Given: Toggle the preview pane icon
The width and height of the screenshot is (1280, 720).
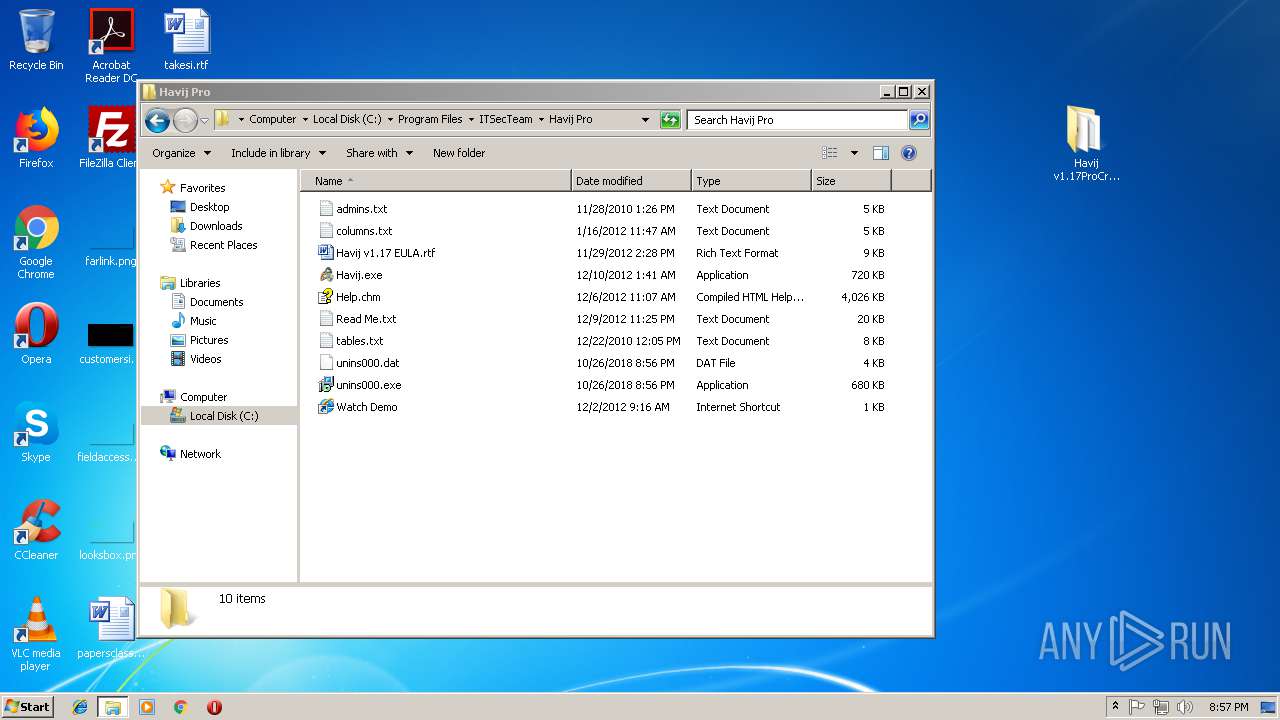Looking at the screenshot, I should [881, 153].
